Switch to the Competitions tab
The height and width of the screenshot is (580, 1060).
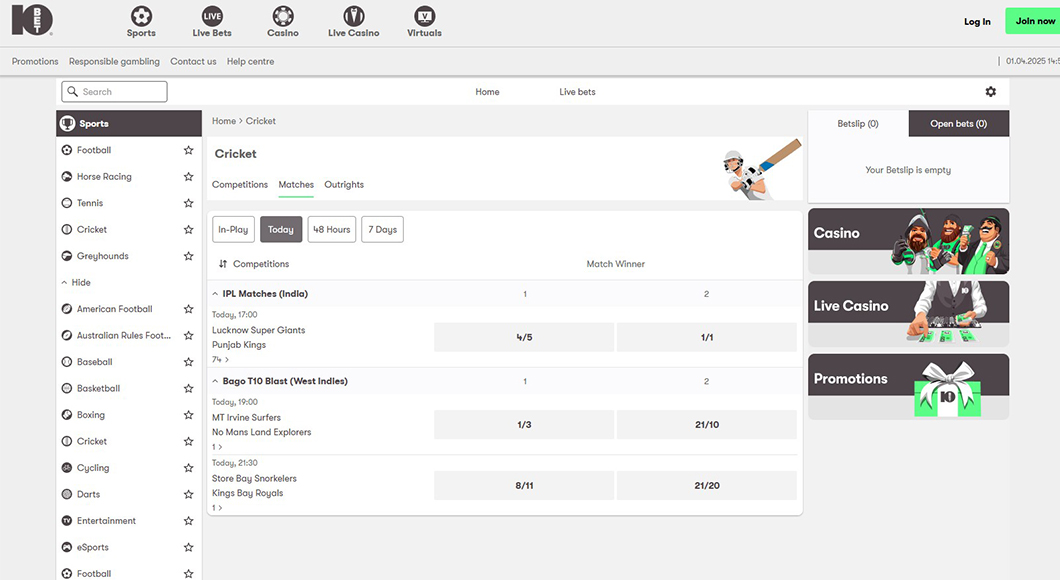(x=240, y=185)
